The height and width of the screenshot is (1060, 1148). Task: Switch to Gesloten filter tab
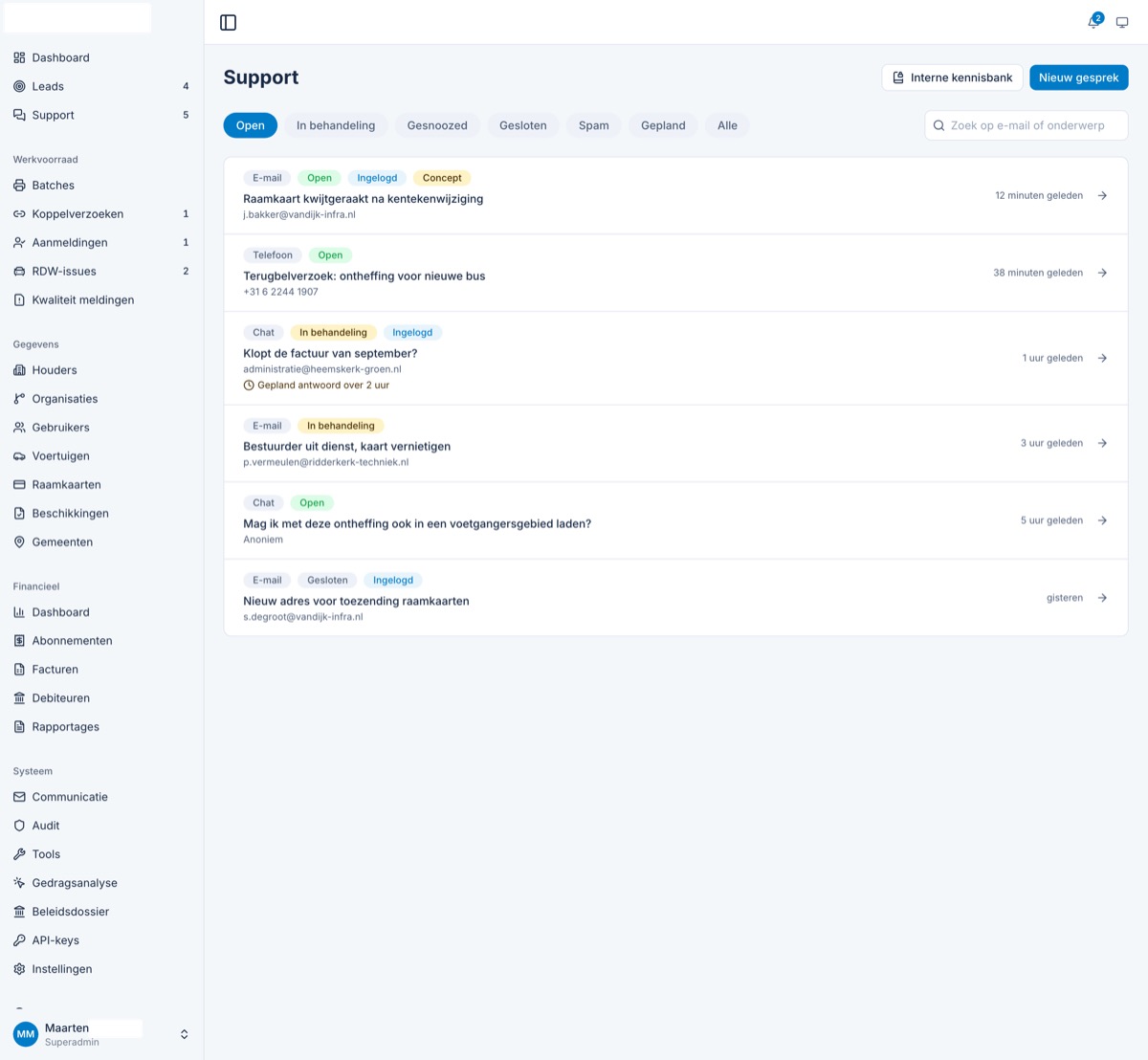(523, 125)
